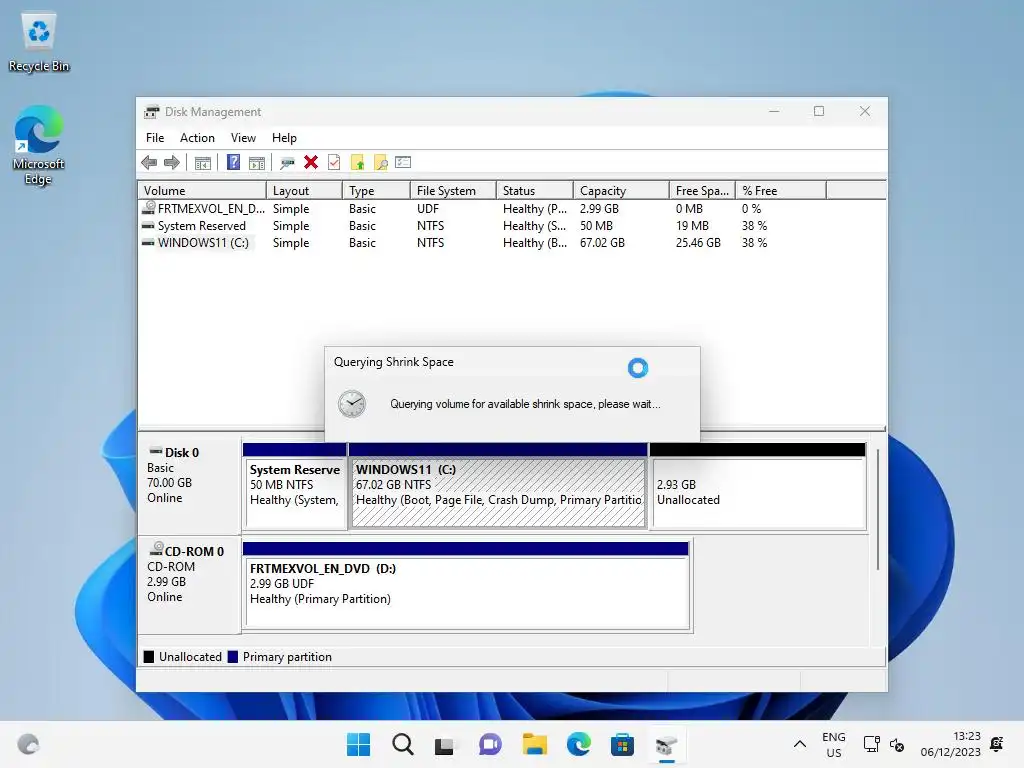Click the Disk 0 label panel
Image resolution: width=1024 pixels, height=768 pixels.
189,487
